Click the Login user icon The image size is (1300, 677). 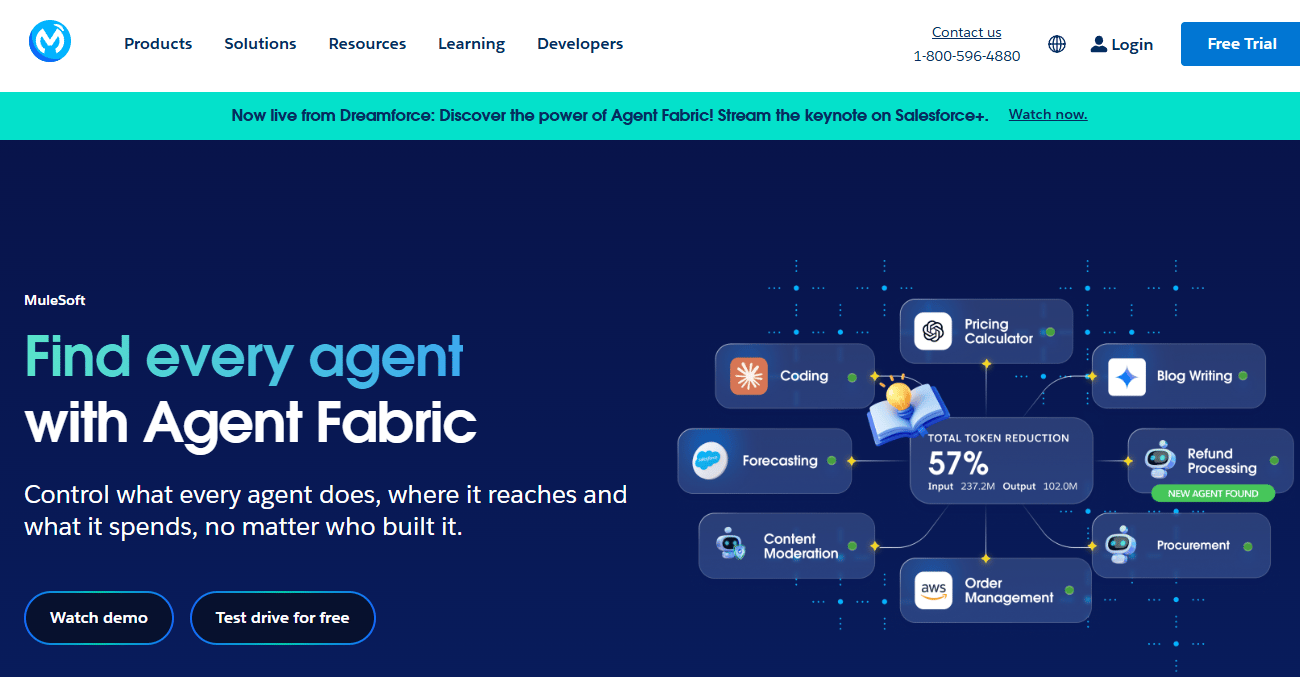(1099, 44)
